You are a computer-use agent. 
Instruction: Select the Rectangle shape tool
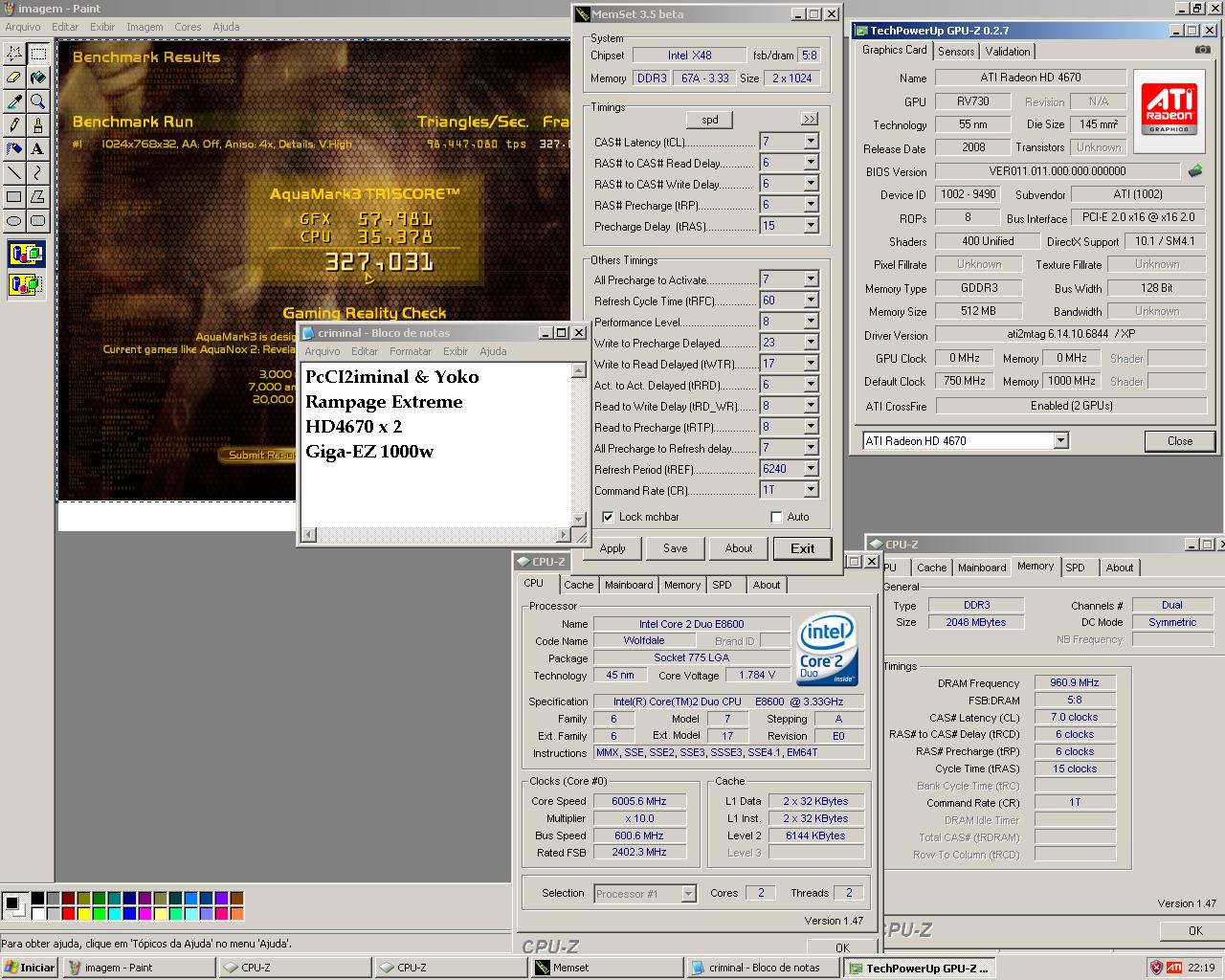[x=14, y=197]
